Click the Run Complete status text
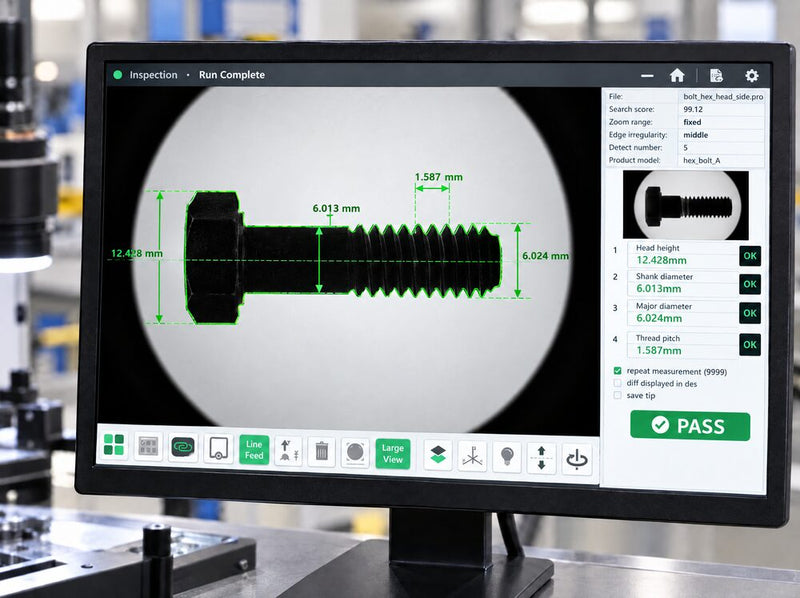 pyautogui.click(x=232, y=75)
